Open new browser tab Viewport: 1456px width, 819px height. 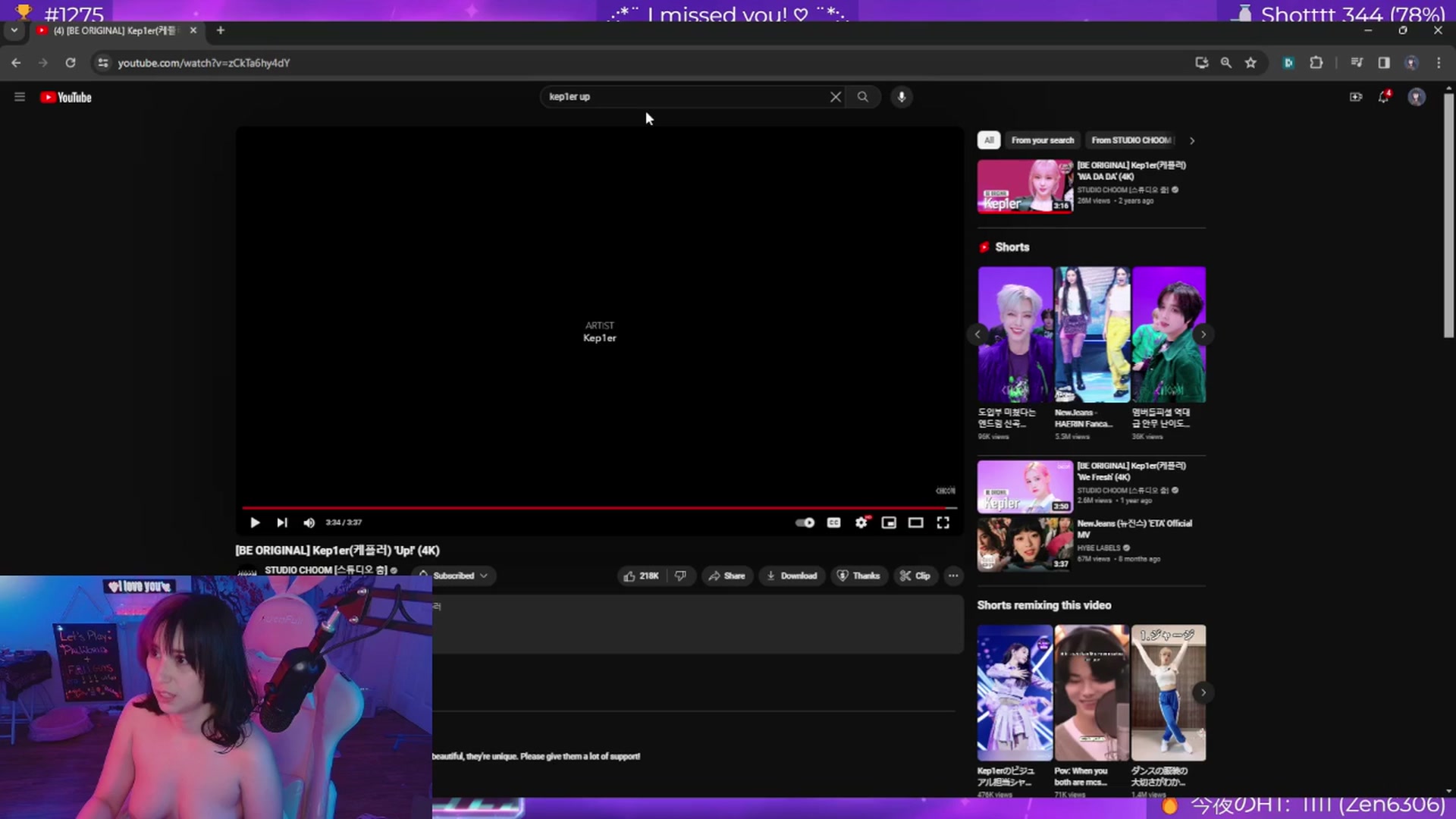(x=221, y=30)
